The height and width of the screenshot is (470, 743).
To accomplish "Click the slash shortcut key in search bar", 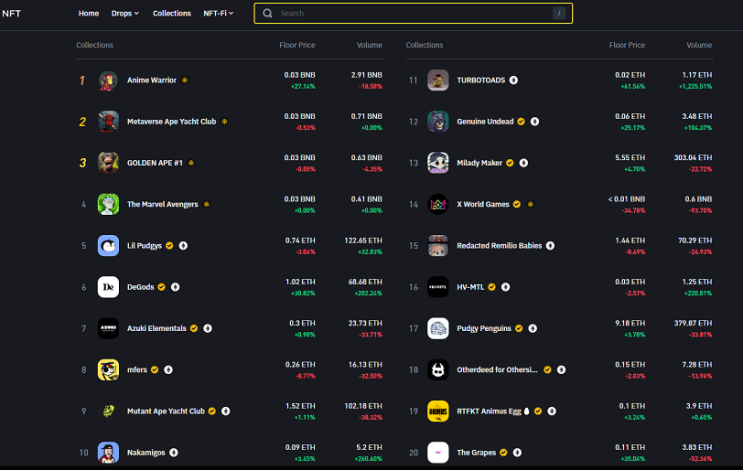I will tap(559, 13).
